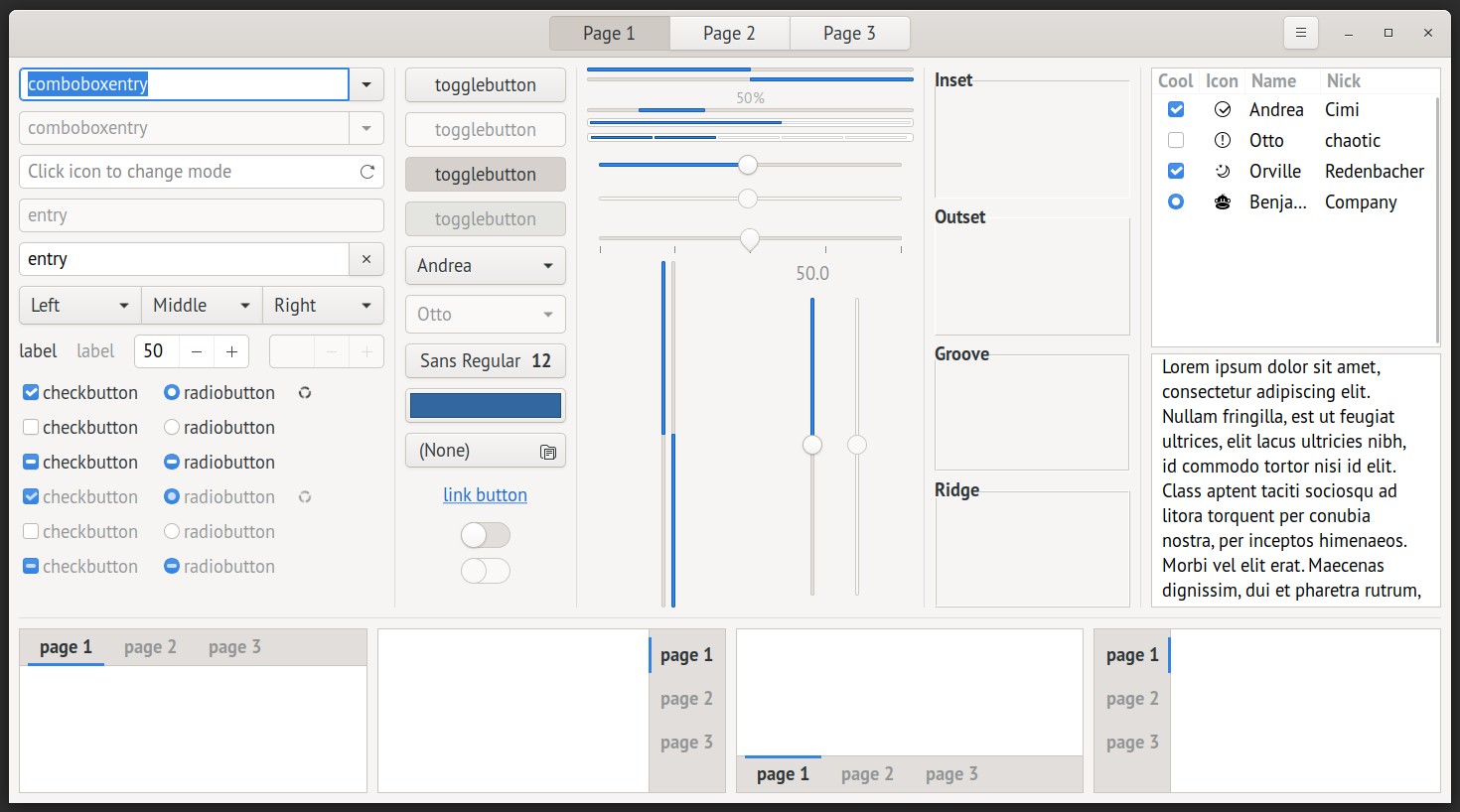This screenshot has height=812, width=1460.
Task: Click the minus icon next to 50
Action: coord(197,351)
